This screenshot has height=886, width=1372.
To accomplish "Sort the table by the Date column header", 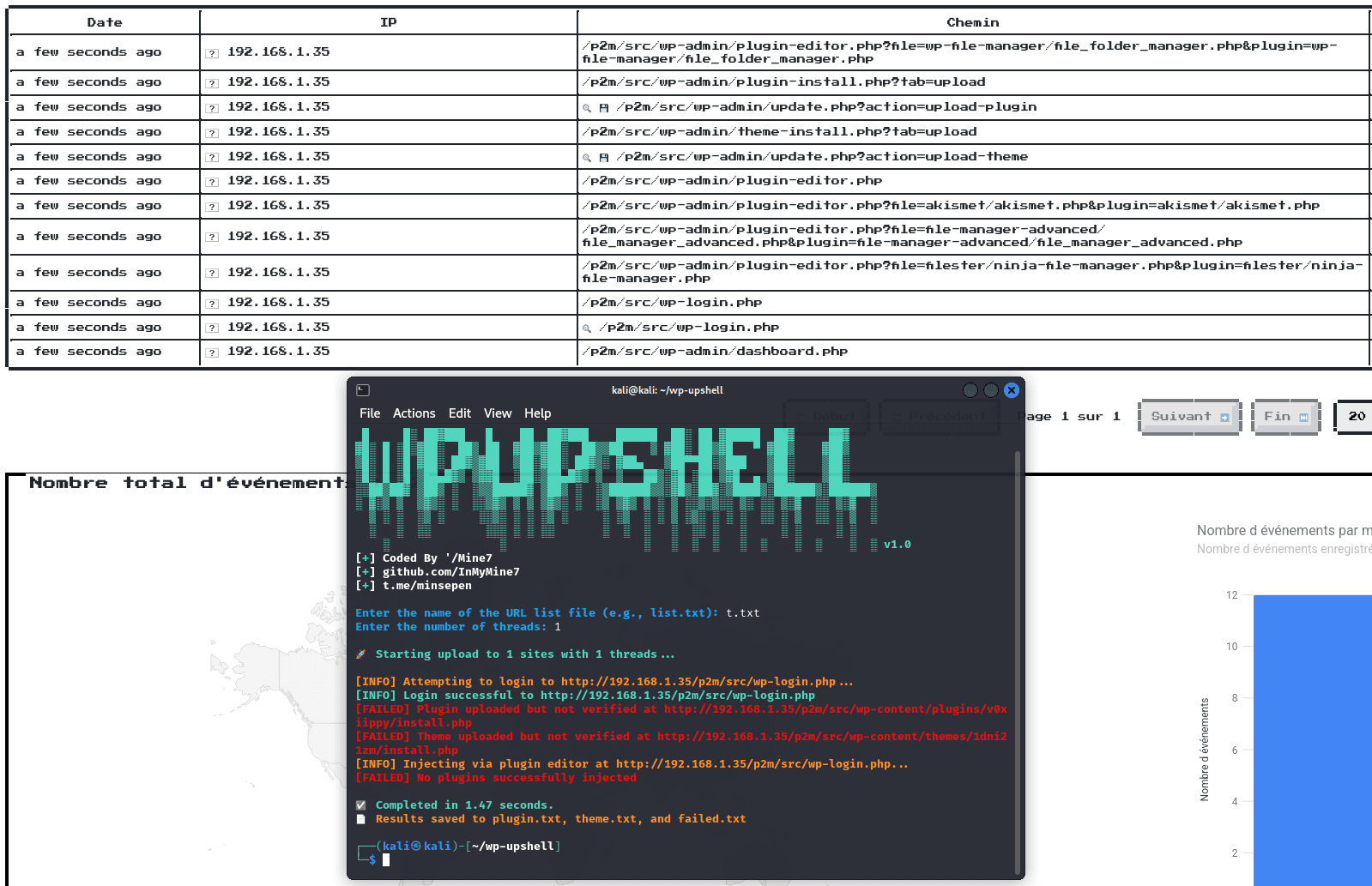I will pyautogui.click(x=105, y=22).
